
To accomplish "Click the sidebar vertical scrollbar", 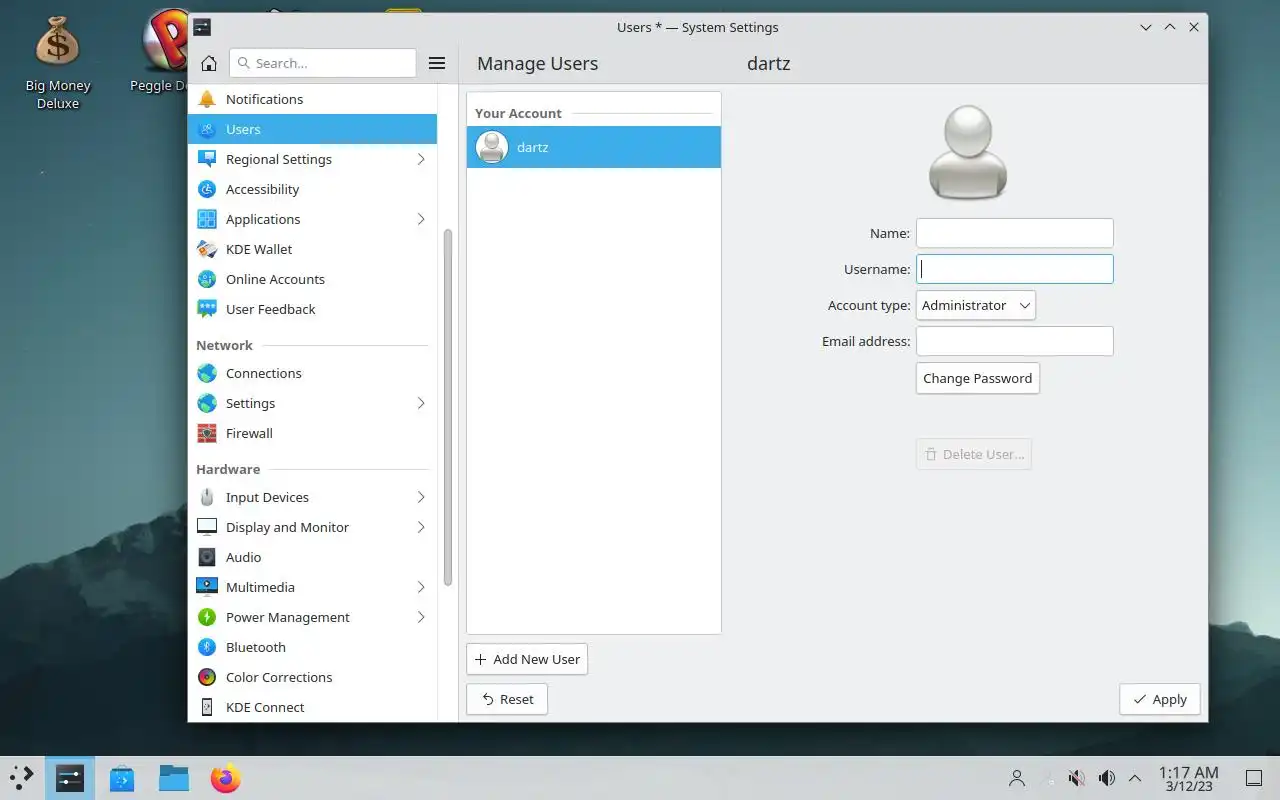I will 447,407.
